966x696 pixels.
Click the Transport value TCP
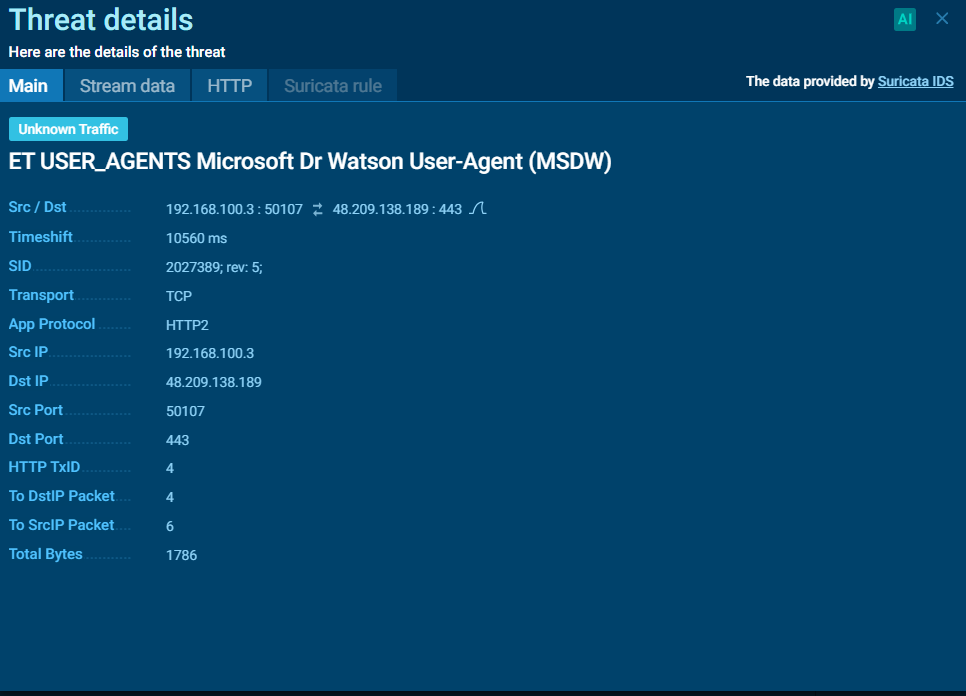(179, 296)
